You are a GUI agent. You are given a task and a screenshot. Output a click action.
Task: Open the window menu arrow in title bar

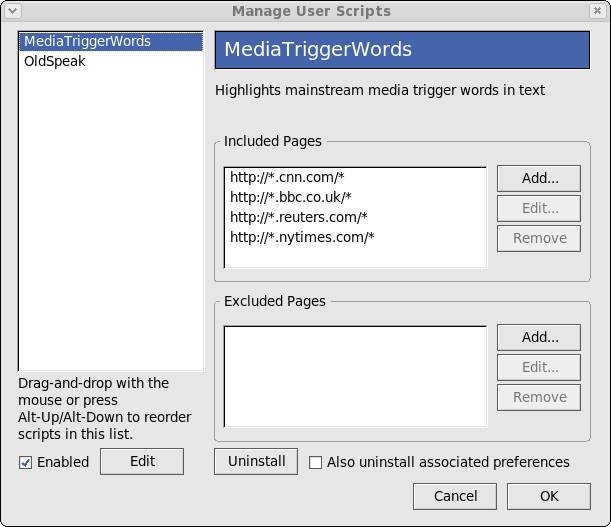tap(12, 11)
